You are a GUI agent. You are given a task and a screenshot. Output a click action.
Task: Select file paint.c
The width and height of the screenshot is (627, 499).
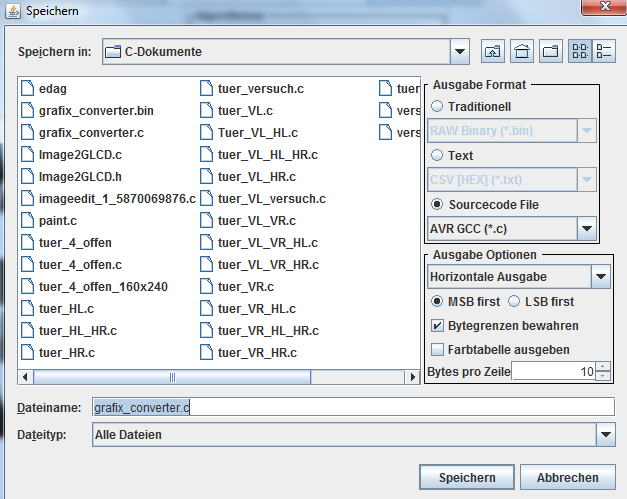coord(49,220)
